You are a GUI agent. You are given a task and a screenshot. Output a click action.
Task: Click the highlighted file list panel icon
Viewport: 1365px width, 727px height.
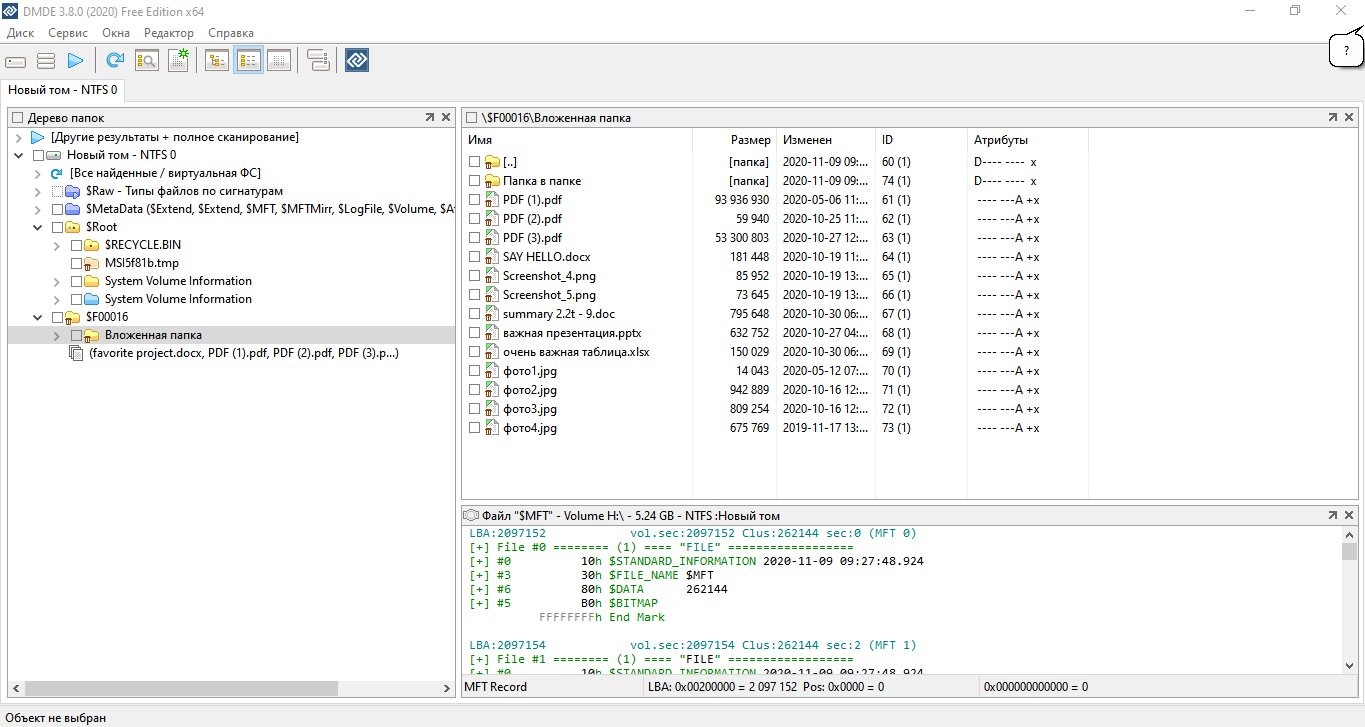tap(248, 61)
